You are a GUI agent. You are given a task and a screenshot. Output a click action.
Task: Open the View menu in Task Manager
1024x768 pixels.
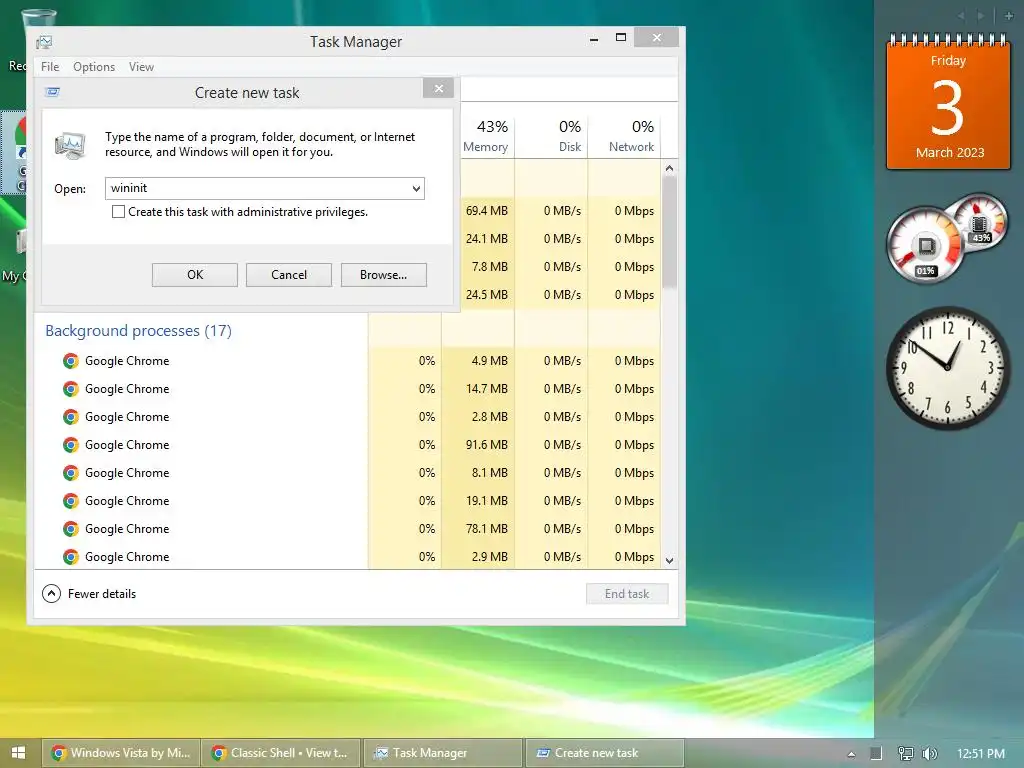(x=141, y=67)
